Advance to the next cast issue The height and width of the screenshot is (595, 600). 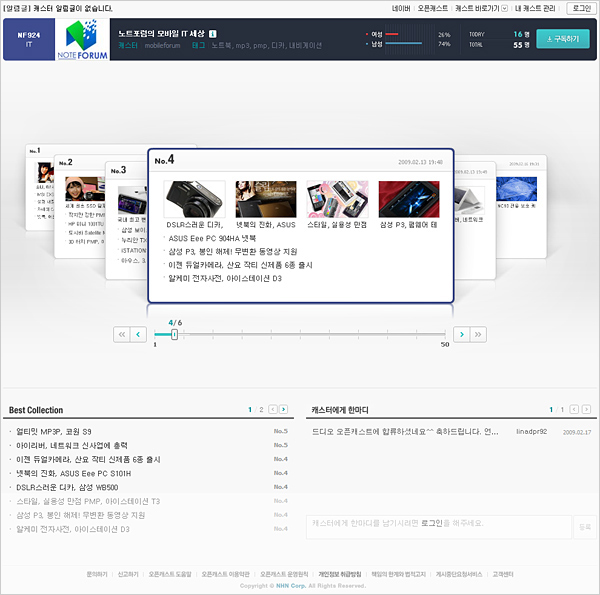(x=461, y=334)
